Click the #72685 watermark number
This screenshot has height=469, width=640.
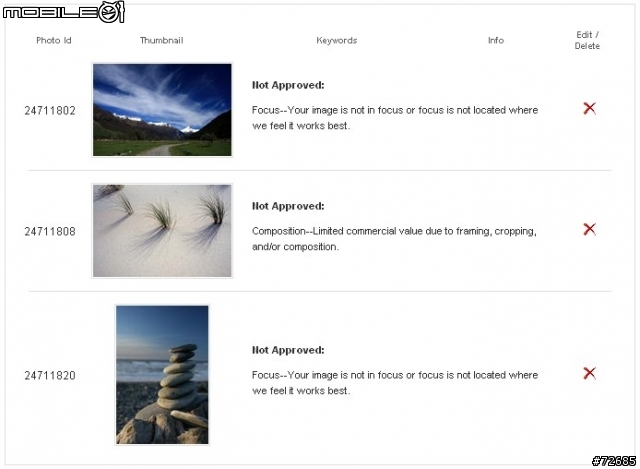click(x=614, y=461)
